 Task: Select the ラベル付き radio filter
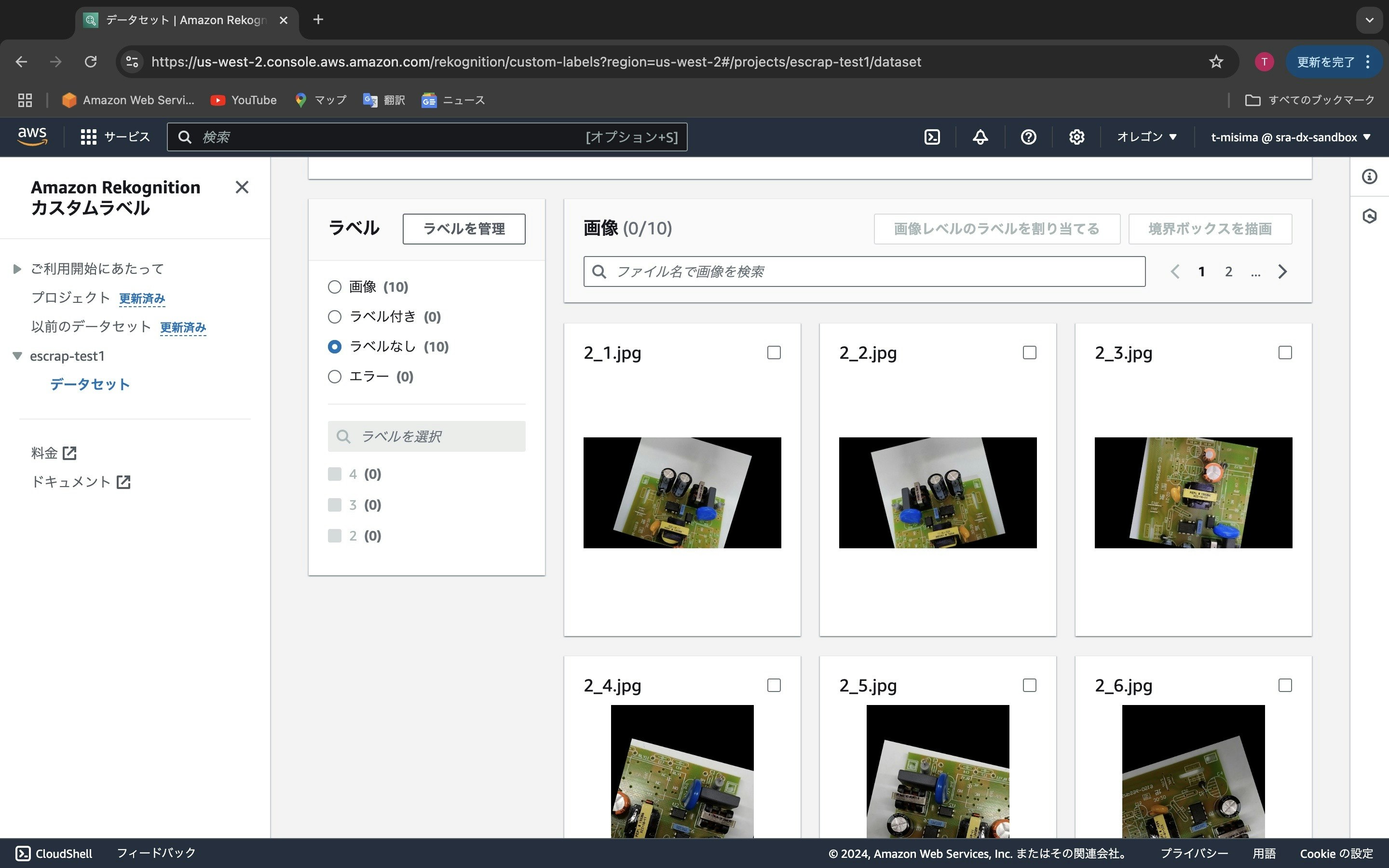pyautogui.click(x=335, y=317)
